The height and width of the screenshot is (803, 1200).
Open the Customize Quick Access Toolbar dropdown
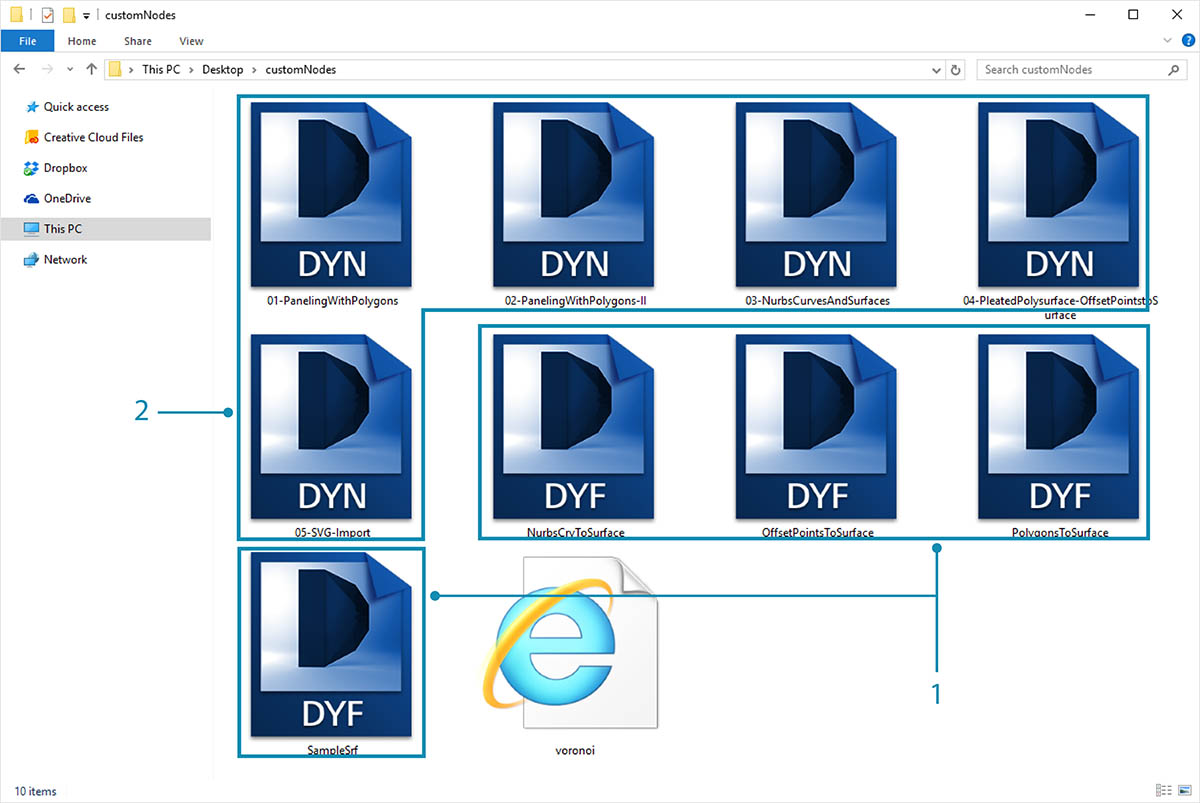(87, 15)
